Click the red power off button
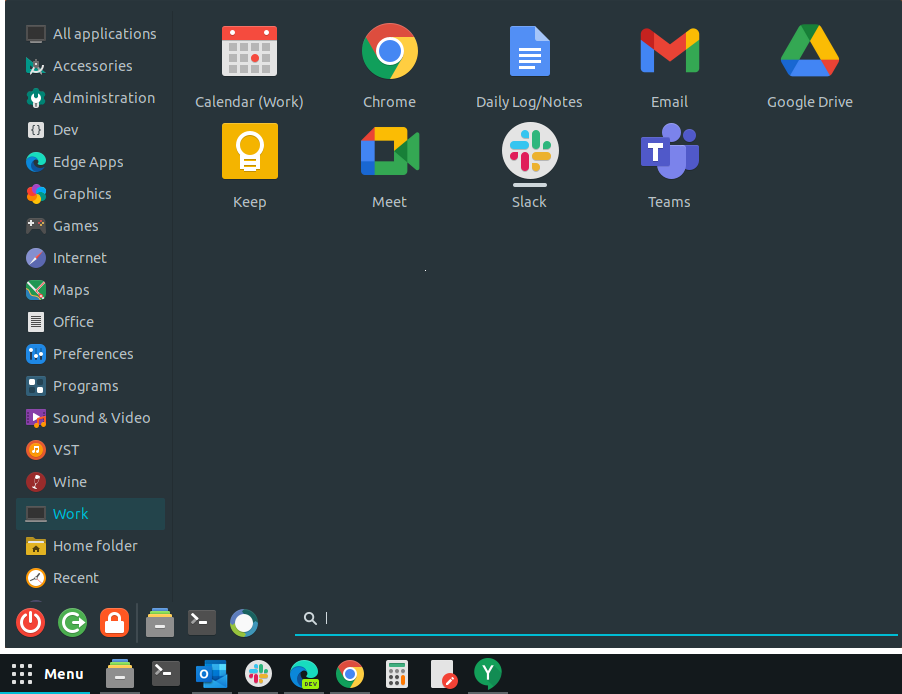The width and height of the screenshot is (902, 694). (29, 622)
